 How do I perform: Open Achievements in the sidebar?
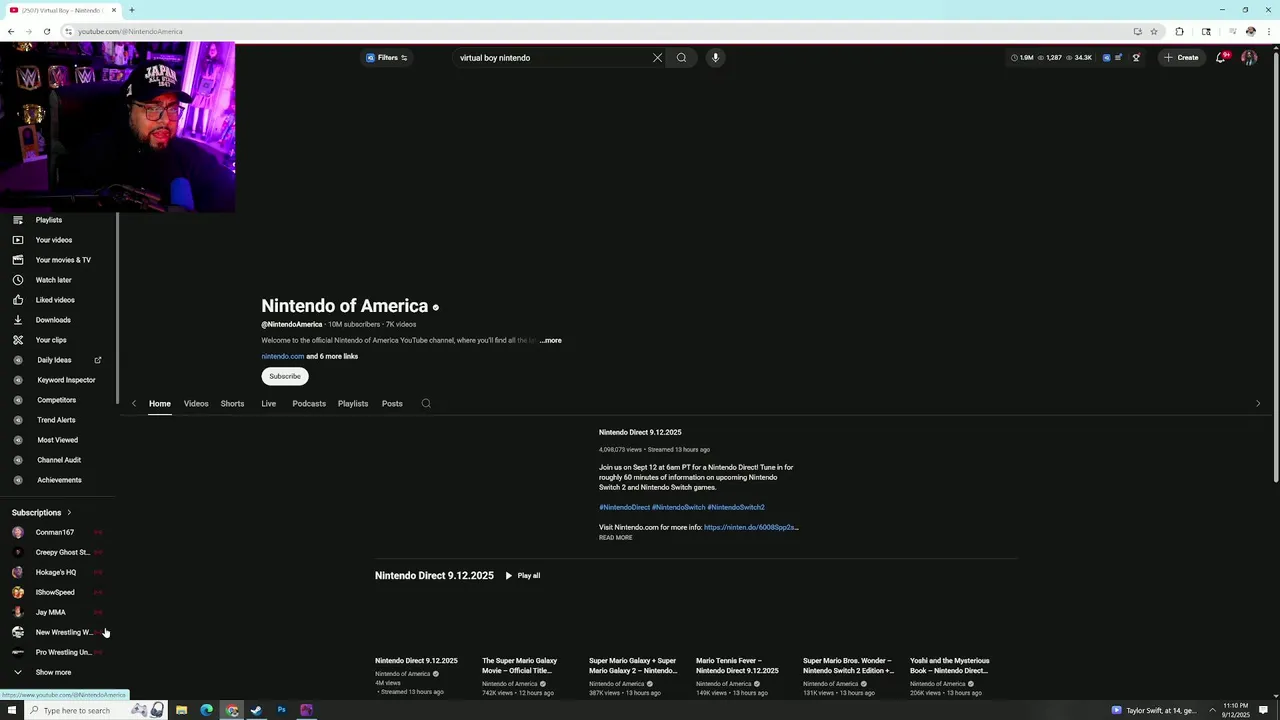point(59,480)
